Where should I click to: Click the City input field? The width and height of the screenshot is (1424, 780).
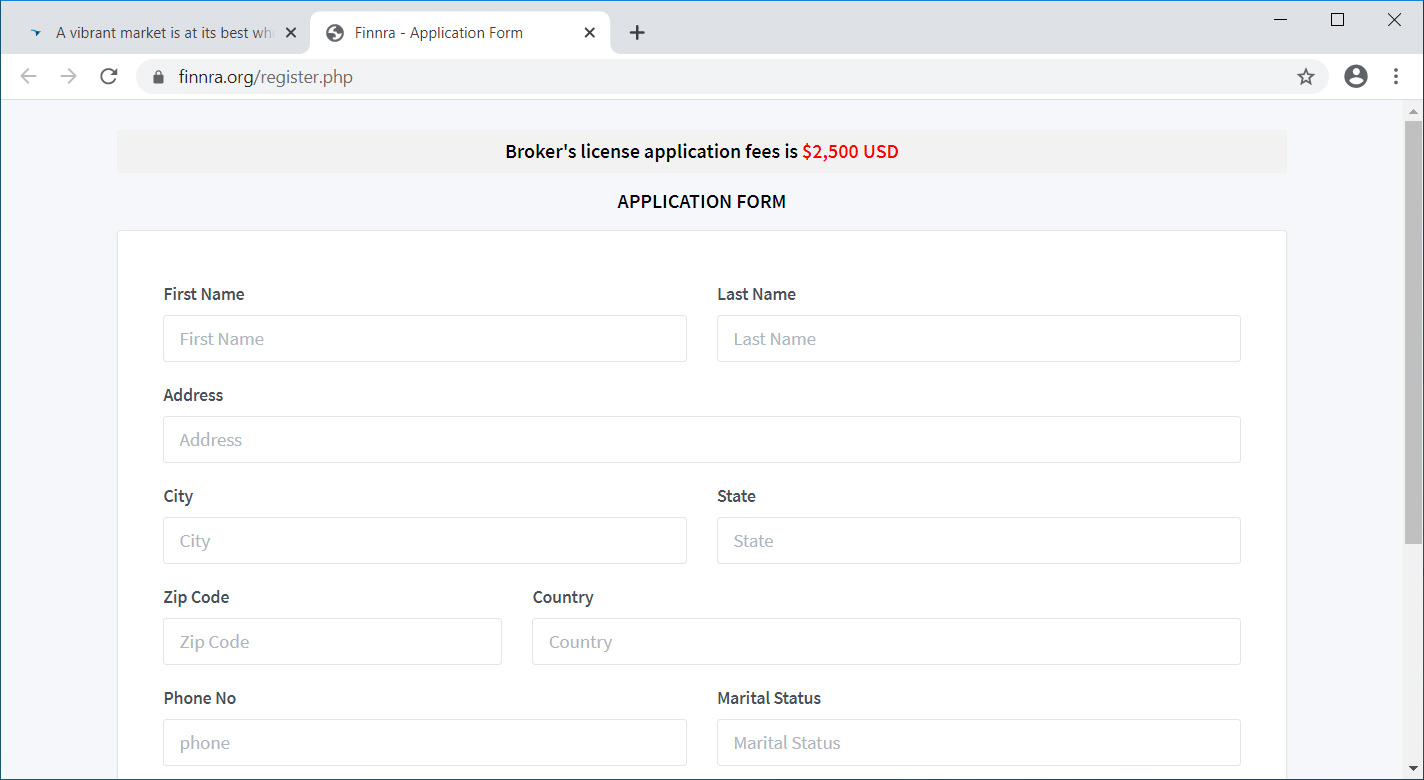click(x=425, y=541)
